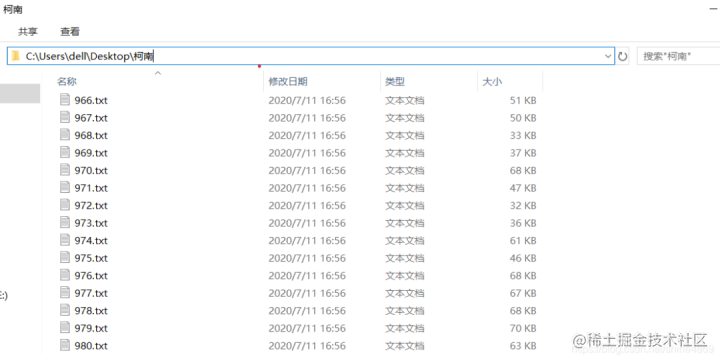Click the address bar path field
This screenshot has height=361, width=720.
pos(310,56)
